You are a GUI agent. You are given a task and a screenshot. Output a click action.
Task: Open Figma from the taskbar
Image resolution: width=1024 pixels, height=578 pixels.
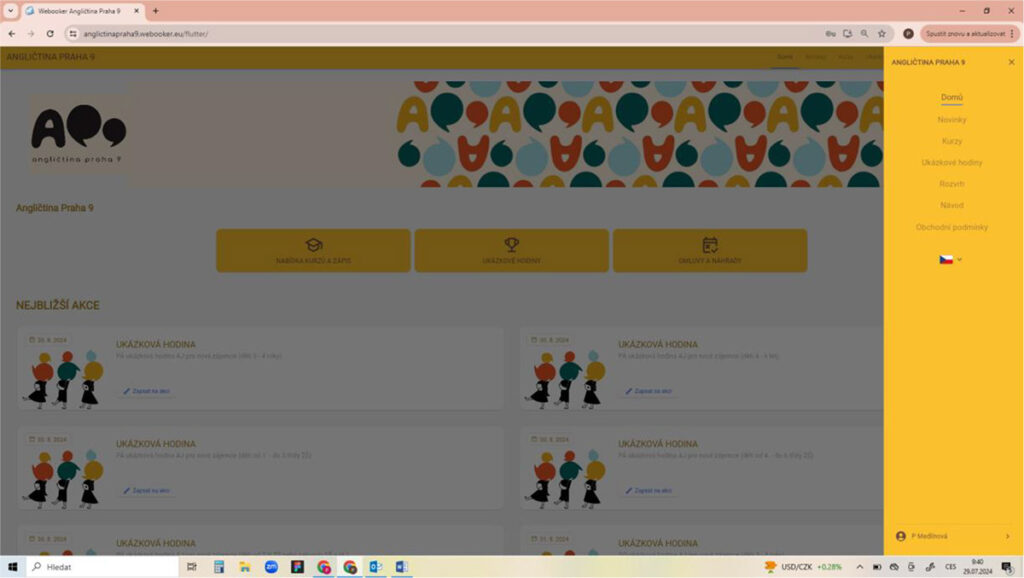[297, 567]
